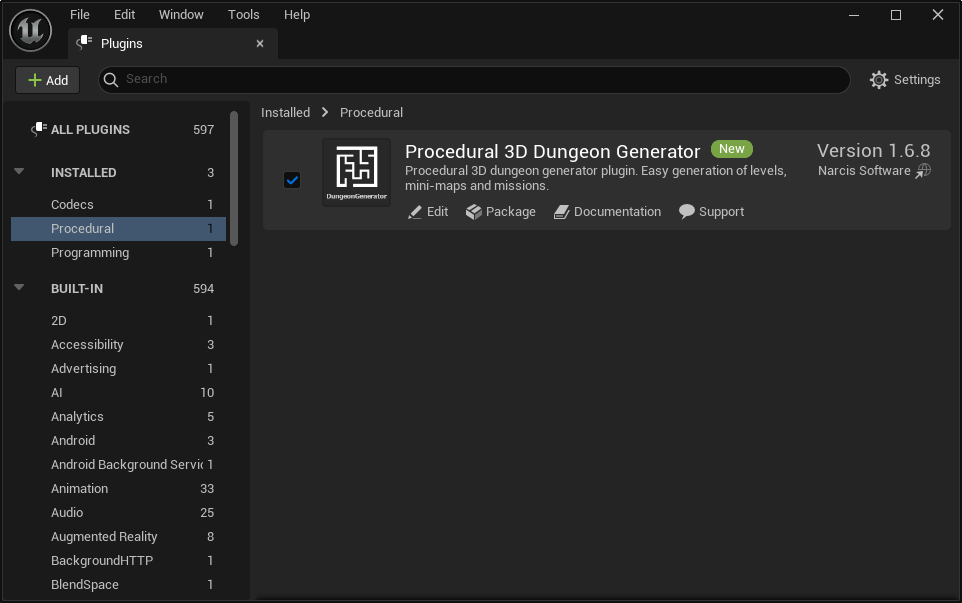Image resolution: width=962 pixels, height=603 pixels.
Task: Open the Window menu
Action: click(181, 15)
